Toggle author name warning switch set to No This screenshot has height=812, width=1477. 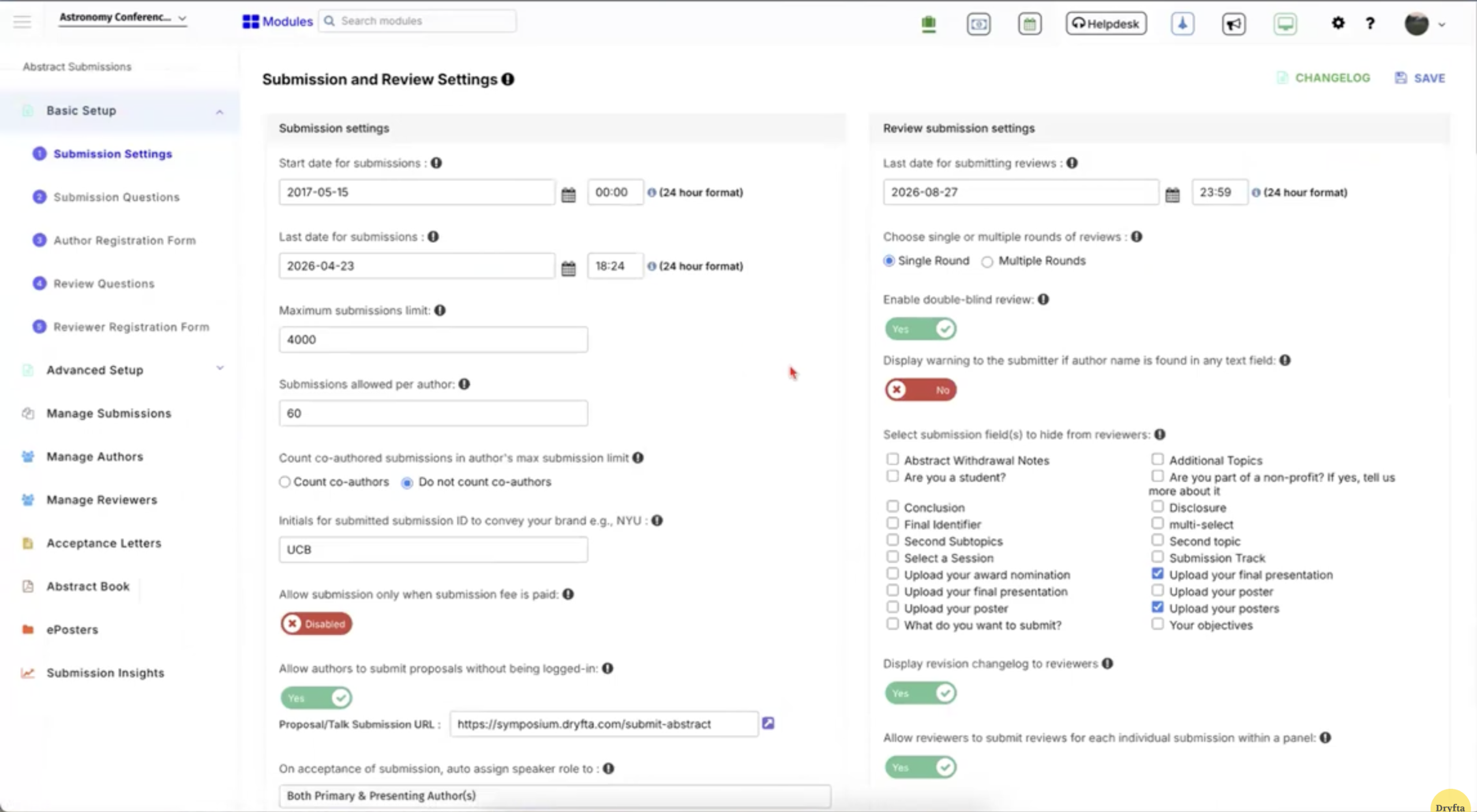point(920,390)
